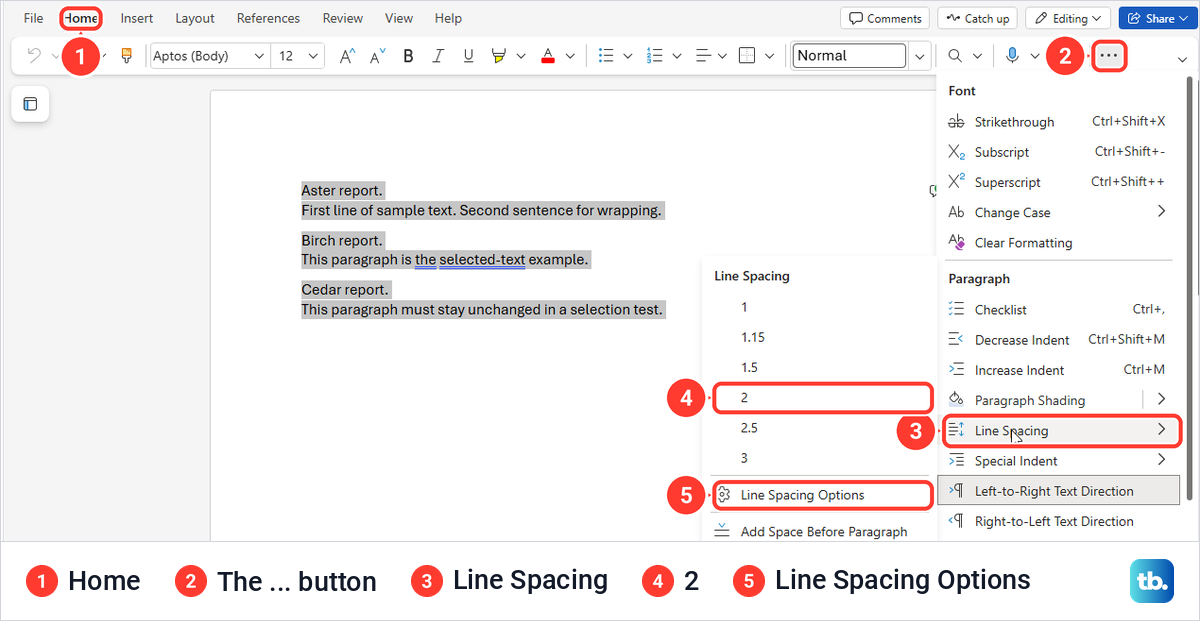This screenshot has width=1200, height=621.
Task: Click the Numbering list icon
Action: [655, 56]
